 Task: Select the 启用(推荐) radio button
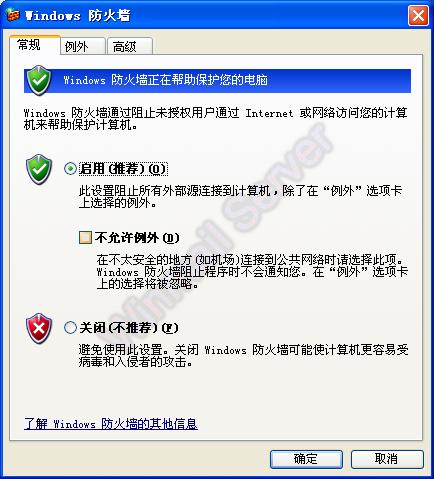(x=70, y=169)
